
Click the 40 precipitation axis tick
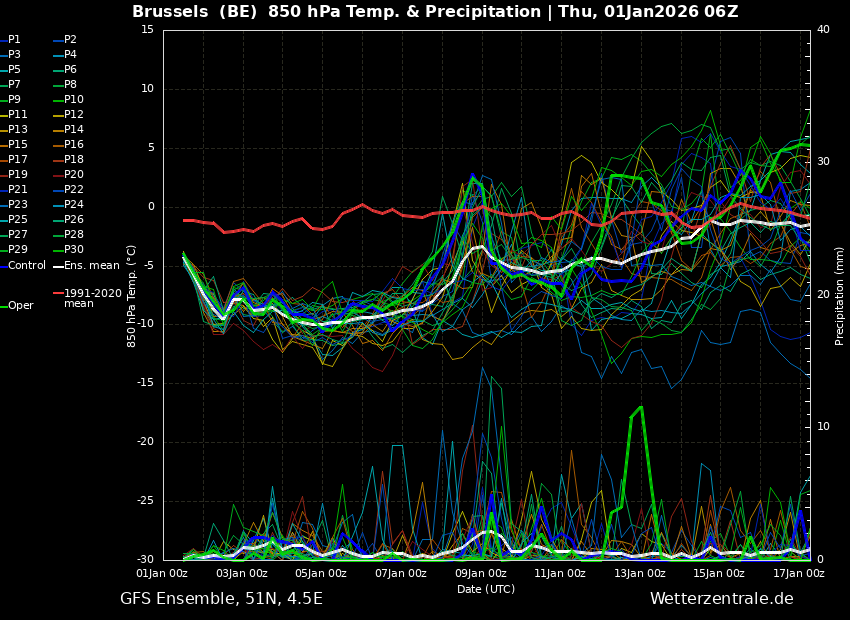[823, 29]
